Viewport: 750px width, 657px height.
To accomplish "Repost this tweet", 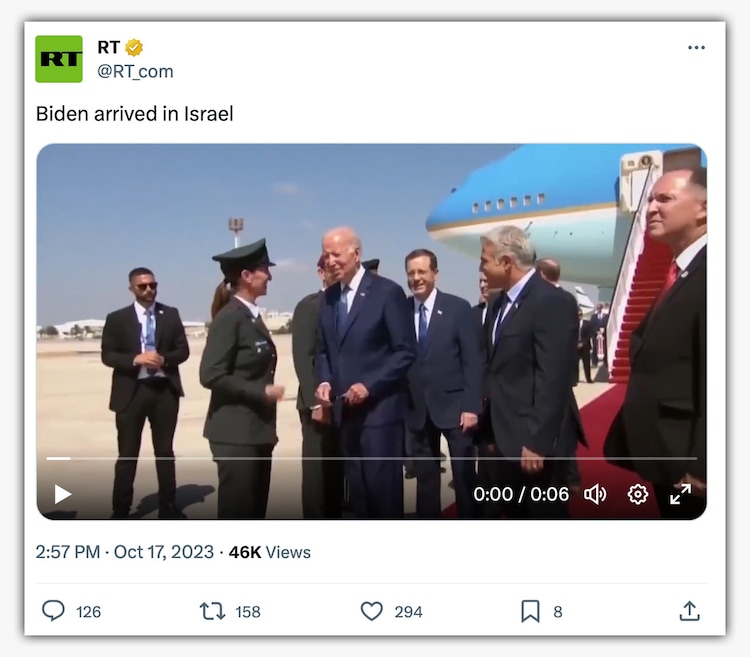I will point(212,611).
